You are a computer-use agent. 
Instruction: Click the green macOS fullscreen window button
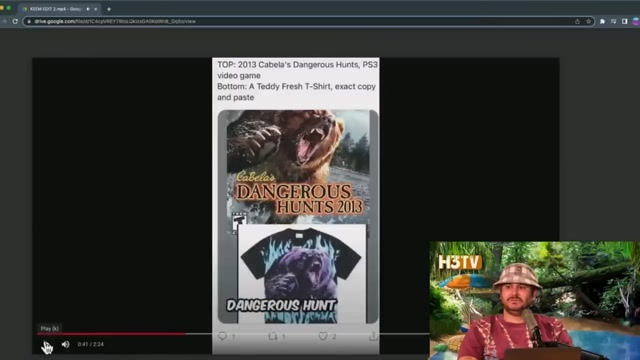tap(9, 8)
